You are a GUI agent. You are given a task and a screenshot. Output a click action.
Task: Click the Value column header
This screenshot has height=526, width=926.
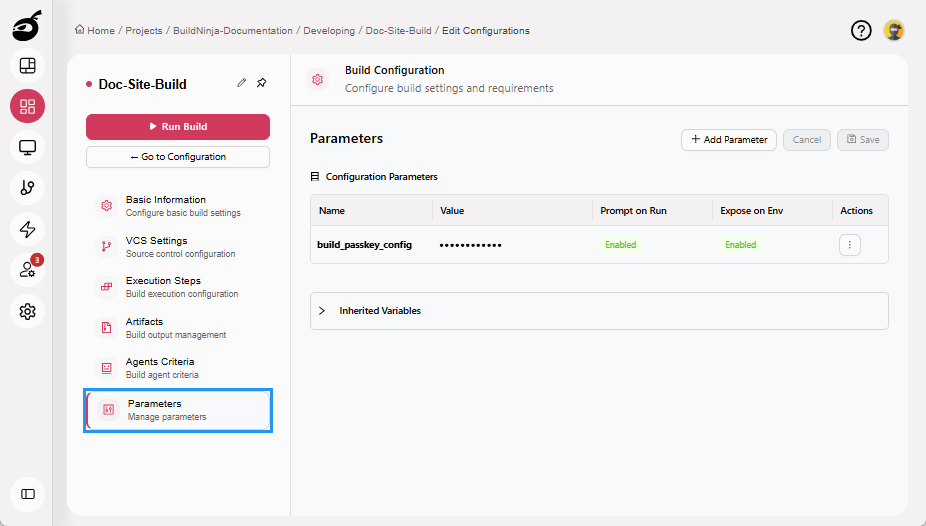[x=452, y=211]
